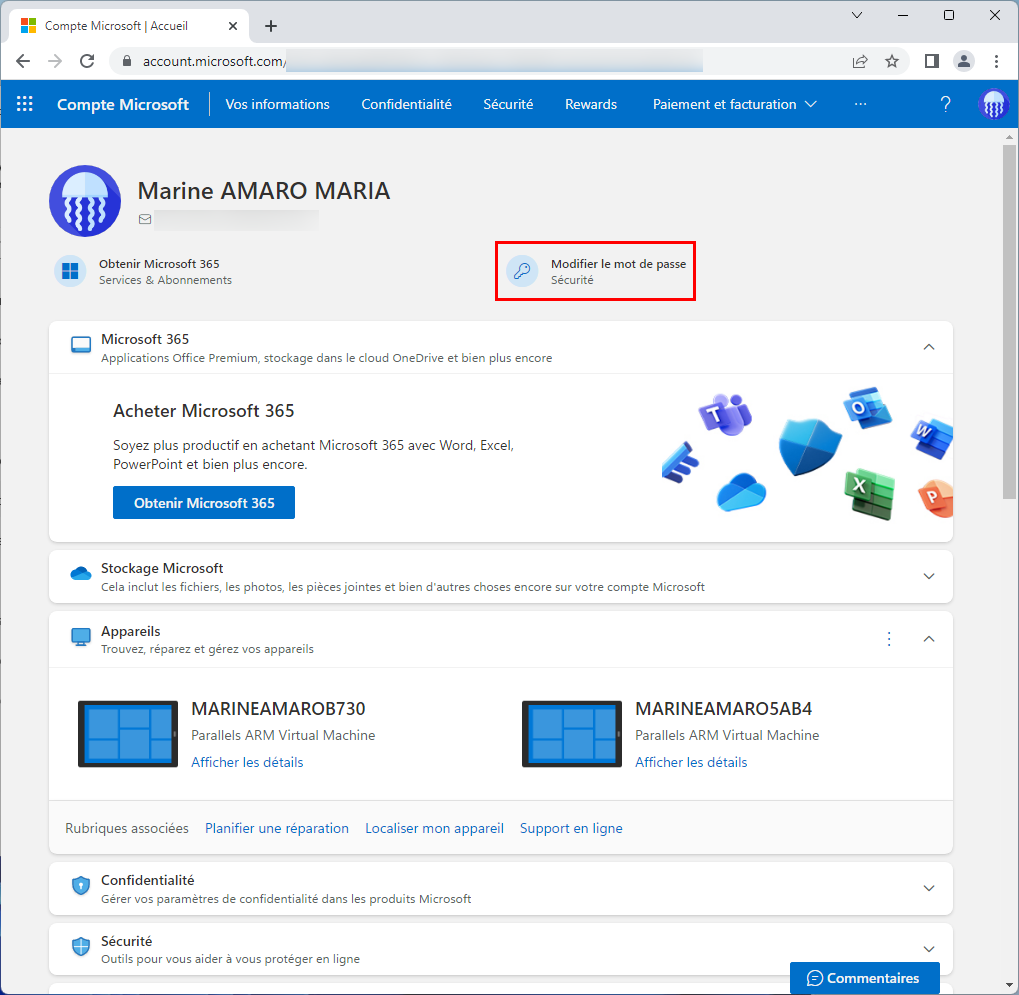Reload the page with the refresh icon
This screenshot has width=1019, height=995.
coord(87,61)
